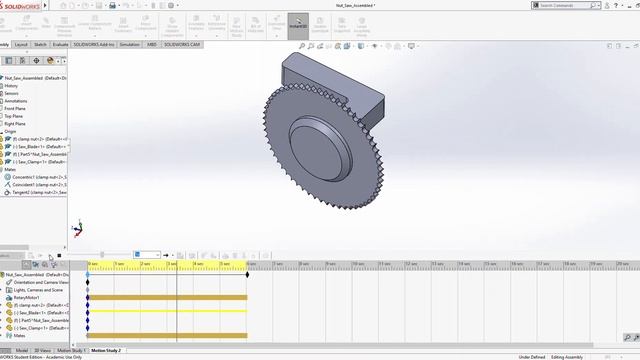
Task: Open the MBD tab
Action: tap(152, 44)
